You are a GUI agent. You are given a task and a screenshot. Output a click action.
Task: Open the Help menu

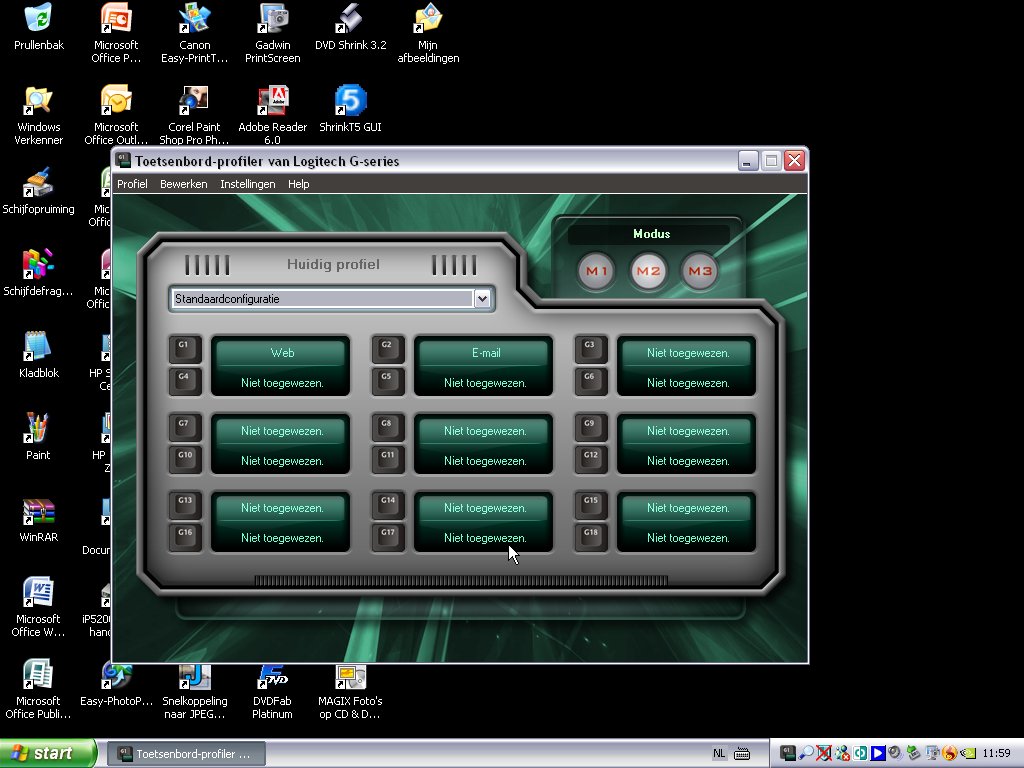[298, 184]
